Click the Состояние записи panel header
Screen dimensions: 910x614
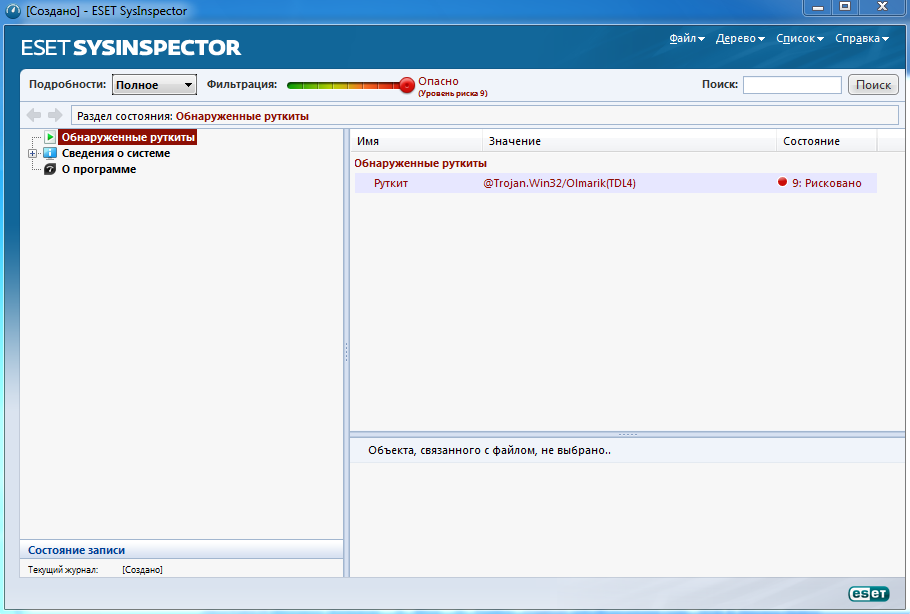point(182,550)
